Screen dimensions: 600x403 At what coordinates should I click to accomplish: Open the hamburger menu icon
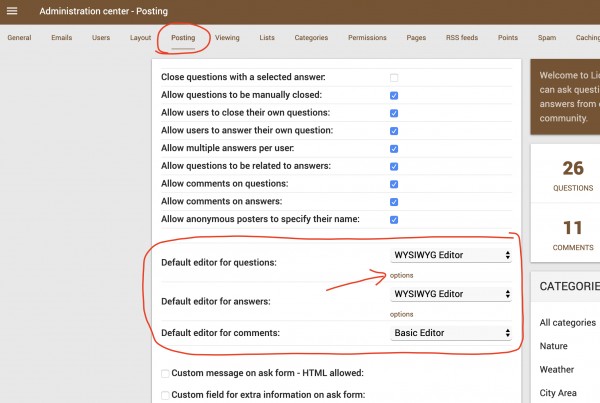12,11
